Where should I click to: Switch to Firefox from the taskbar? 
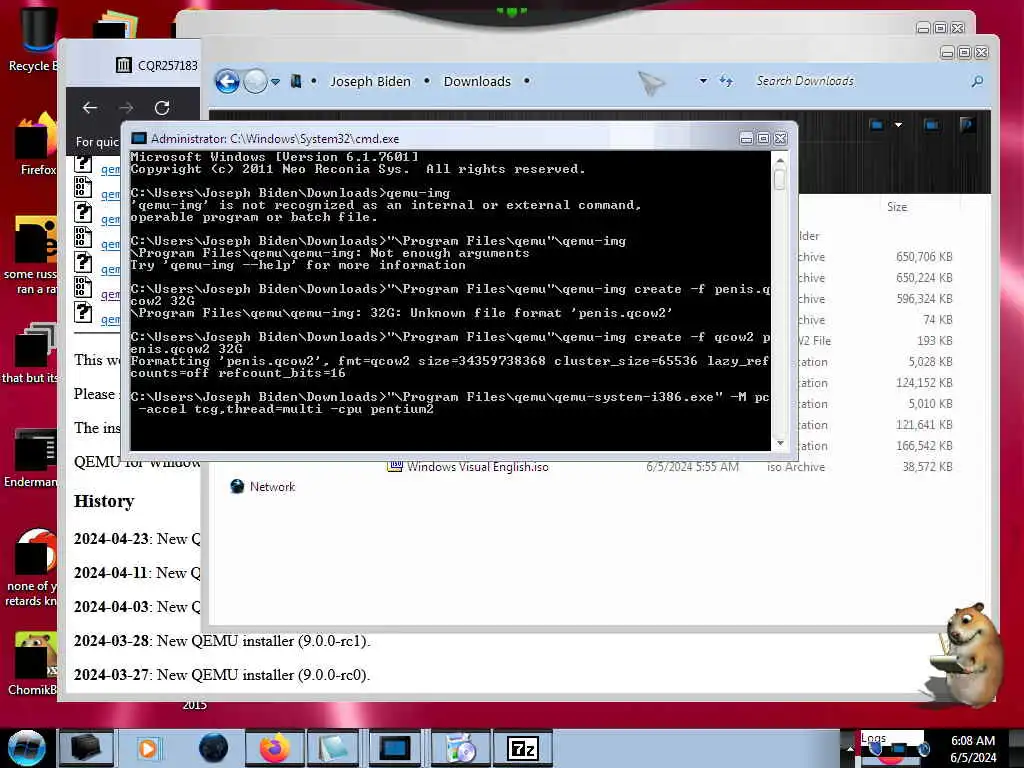tap(275, 748)
